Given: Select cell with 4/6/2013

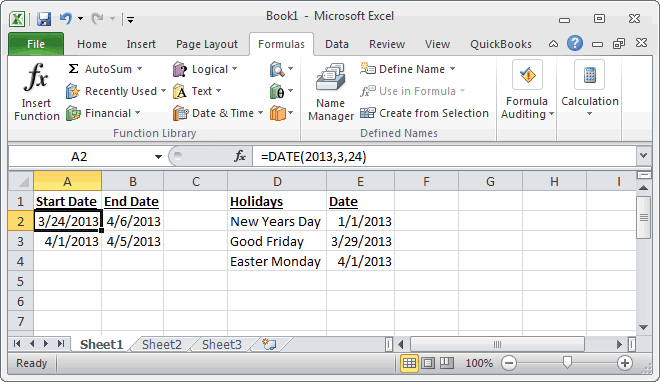Looking at the screenshot, I should tap(133, 221).
